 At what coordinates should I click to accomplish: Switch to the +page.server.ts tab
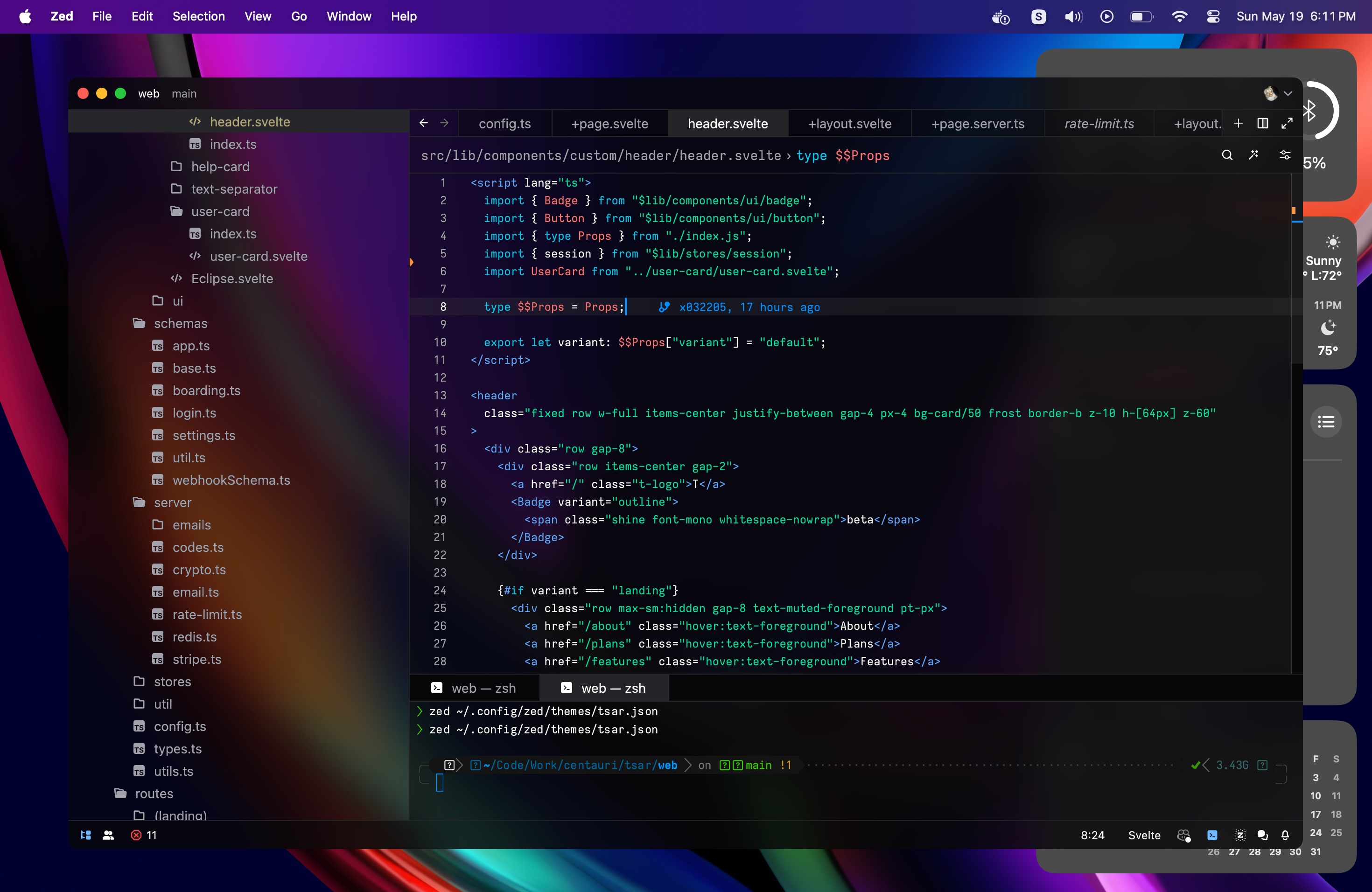click(x=978, y=123)
